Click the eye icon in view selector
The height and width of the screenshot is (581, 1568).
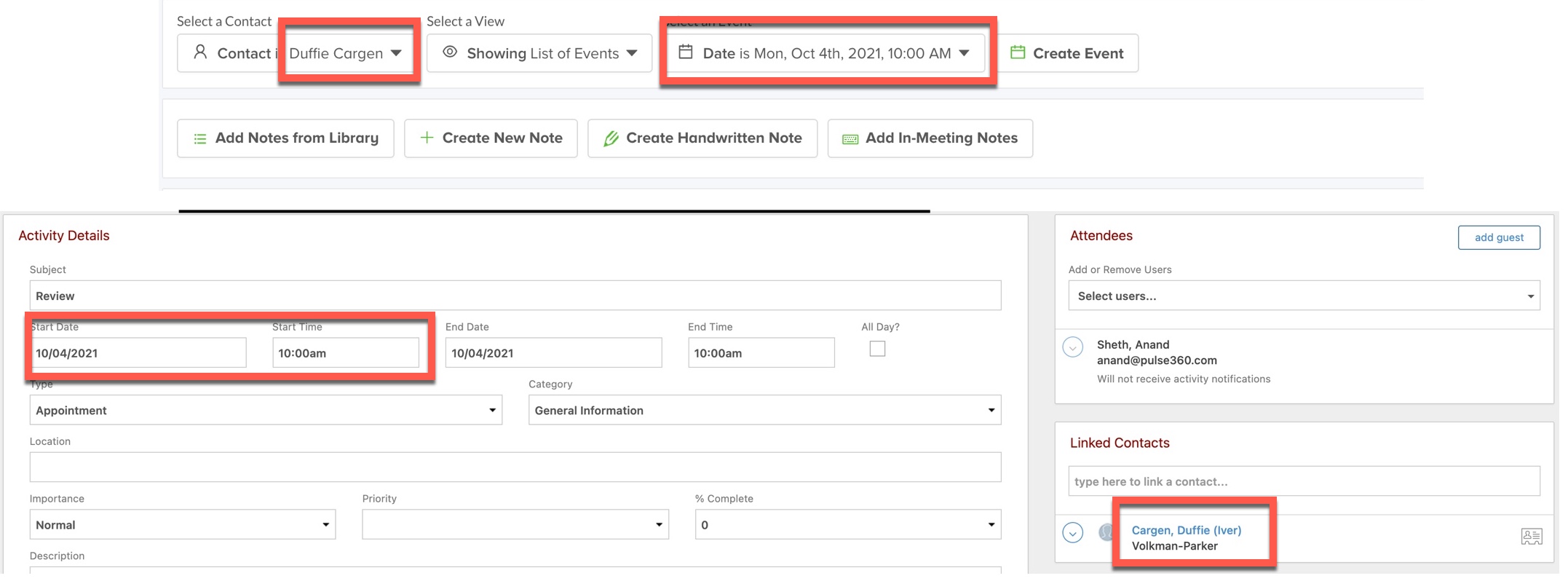[x=450, y=52]
